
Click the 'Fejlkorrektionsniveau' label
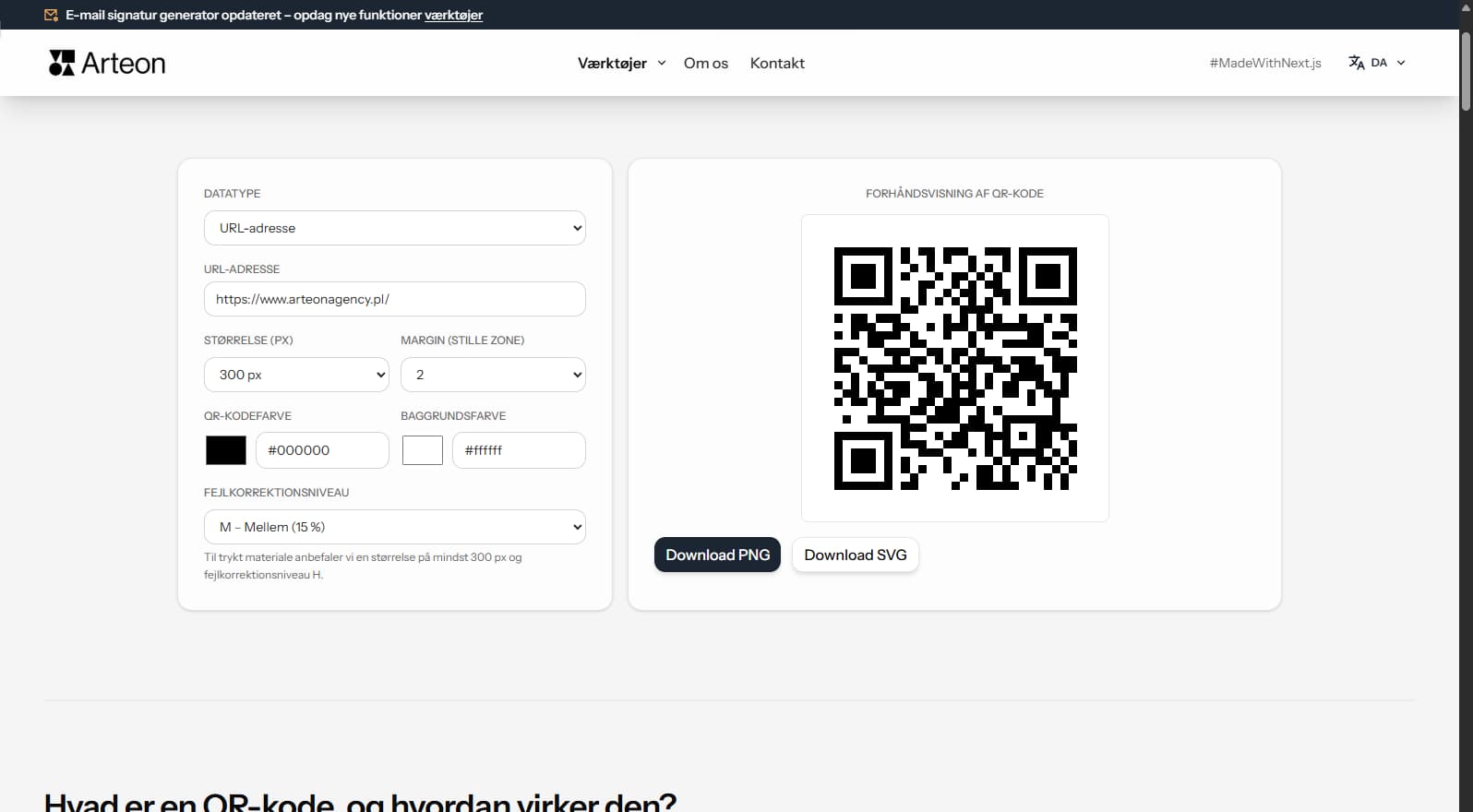[x=276, y=493]
